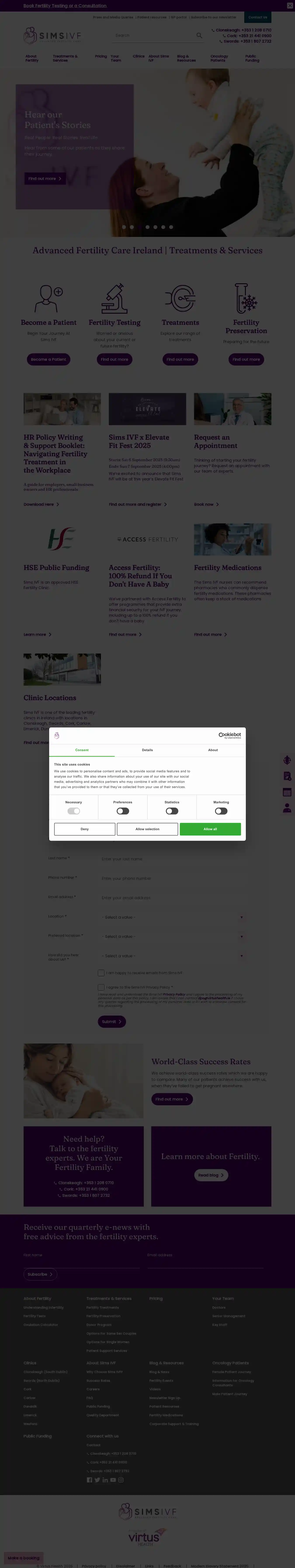The height and width of the screenshot is (1568, 295).
Task: Click the Deny cookies button
Action: pyautogui.click(x=85, y=829)
